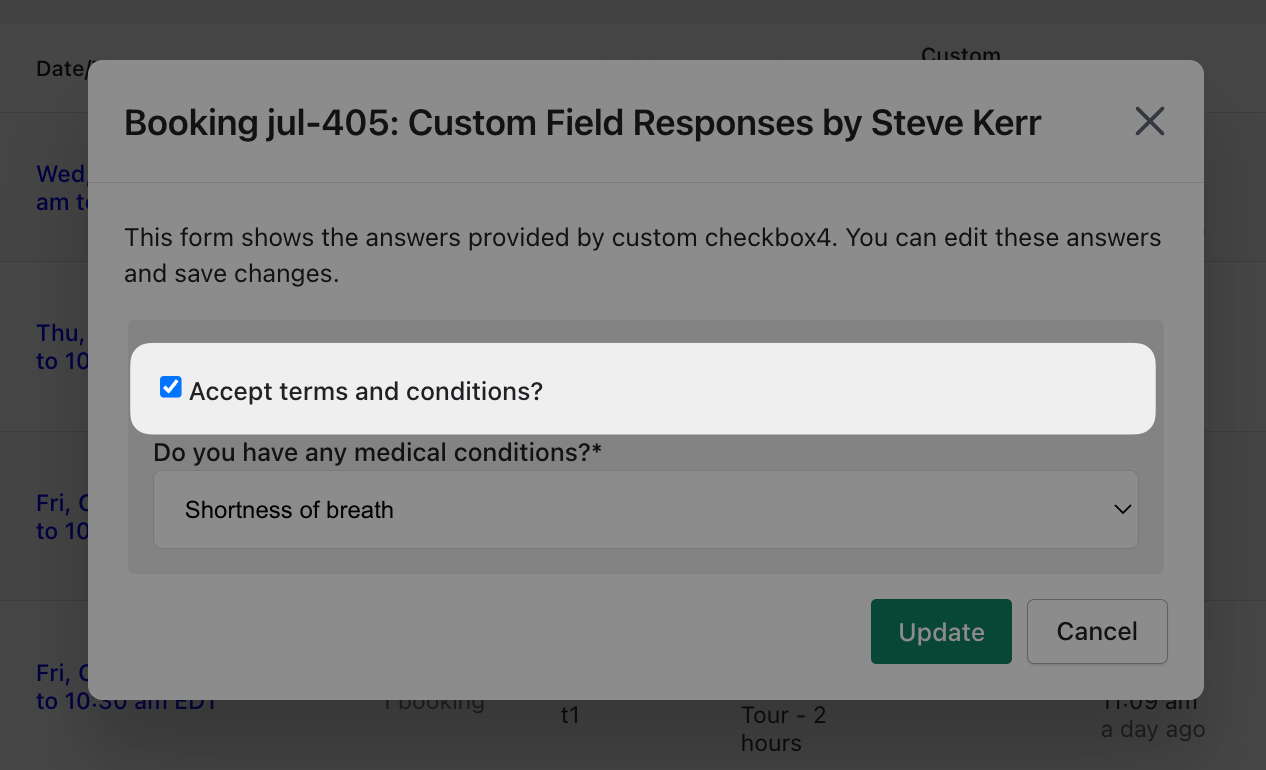1266x770 pixels.
Task: Cancel editing the custom field responses
Action: 1097,632
